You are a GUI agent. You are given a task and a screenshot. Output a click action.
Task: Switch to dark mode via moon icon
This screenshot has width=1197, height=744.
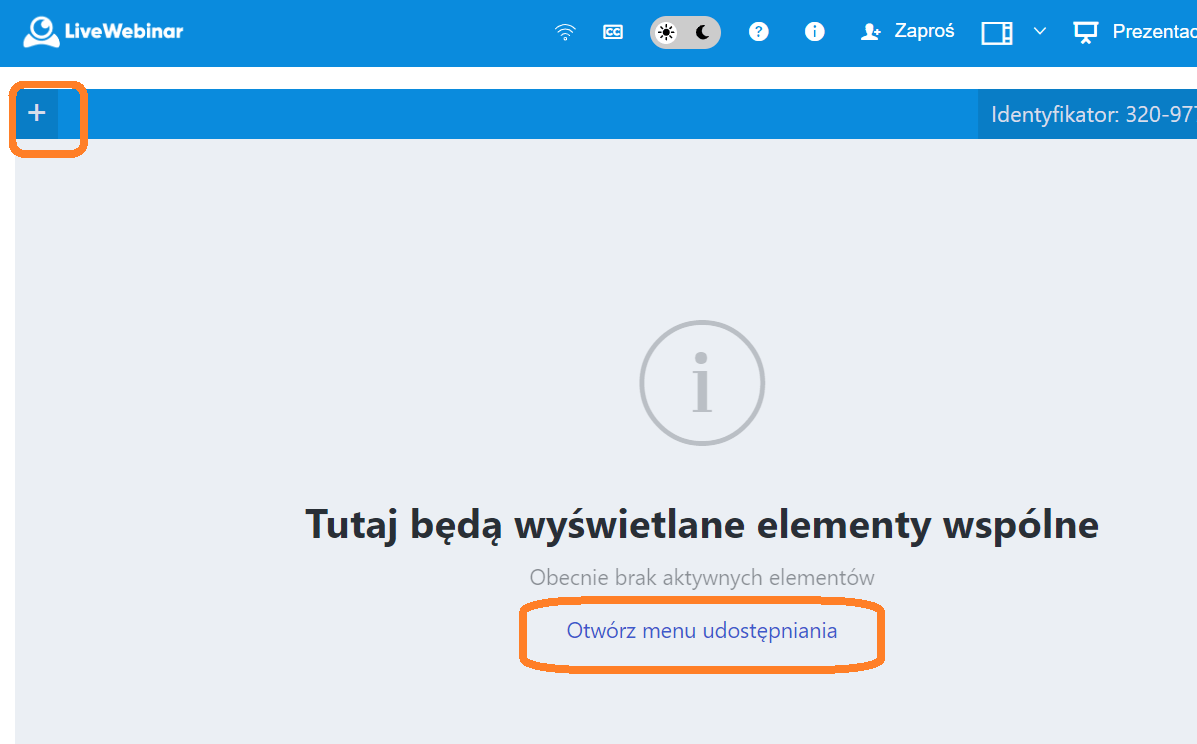(704, 32)
